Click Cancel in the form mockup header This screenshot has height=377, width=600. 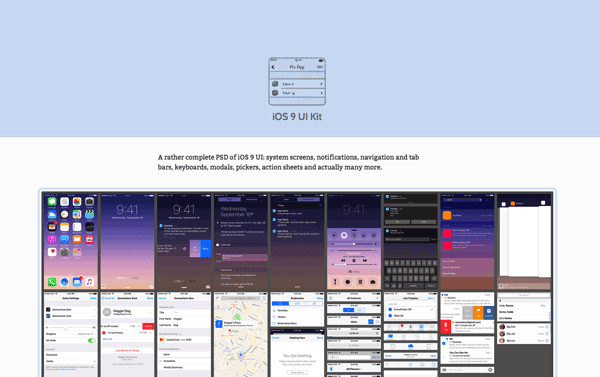click(x=162, y=298)
